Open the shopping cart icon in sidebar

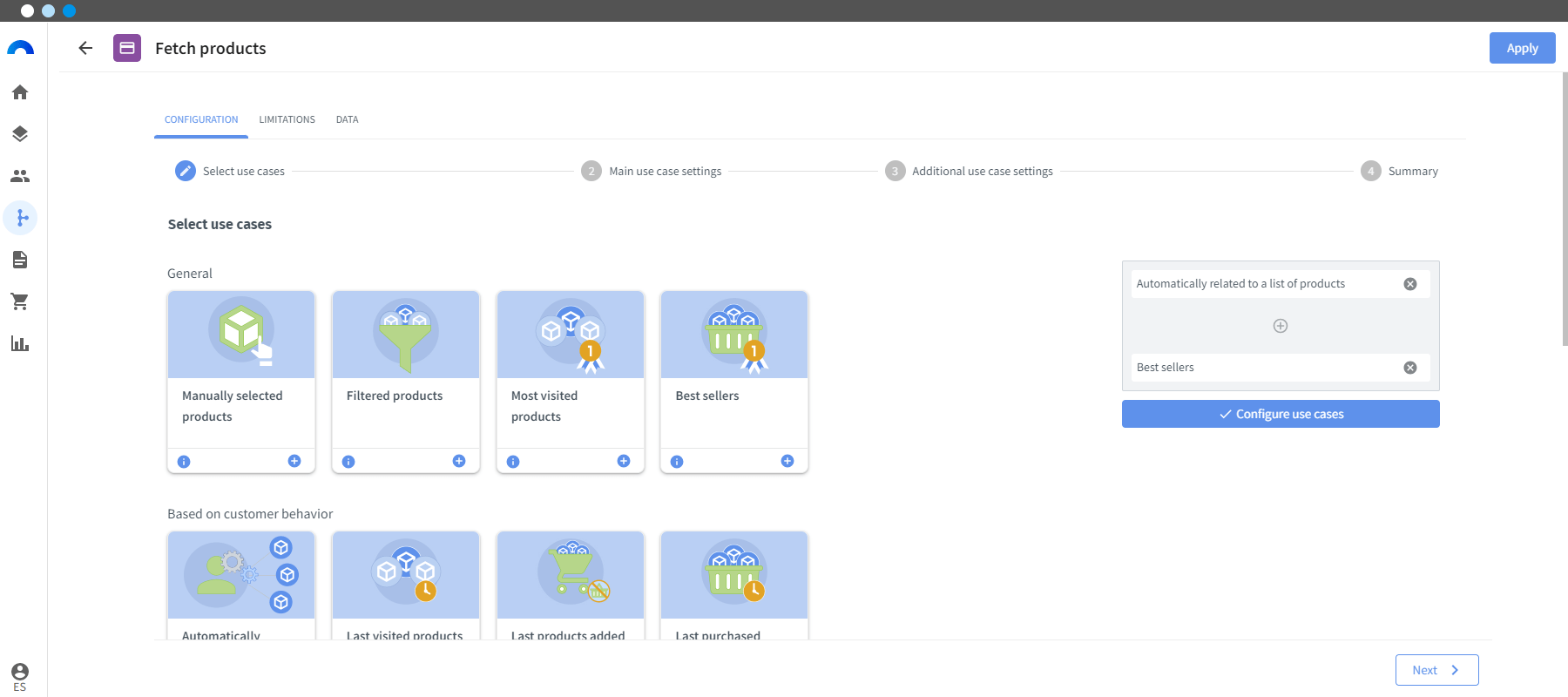[20, 301]
